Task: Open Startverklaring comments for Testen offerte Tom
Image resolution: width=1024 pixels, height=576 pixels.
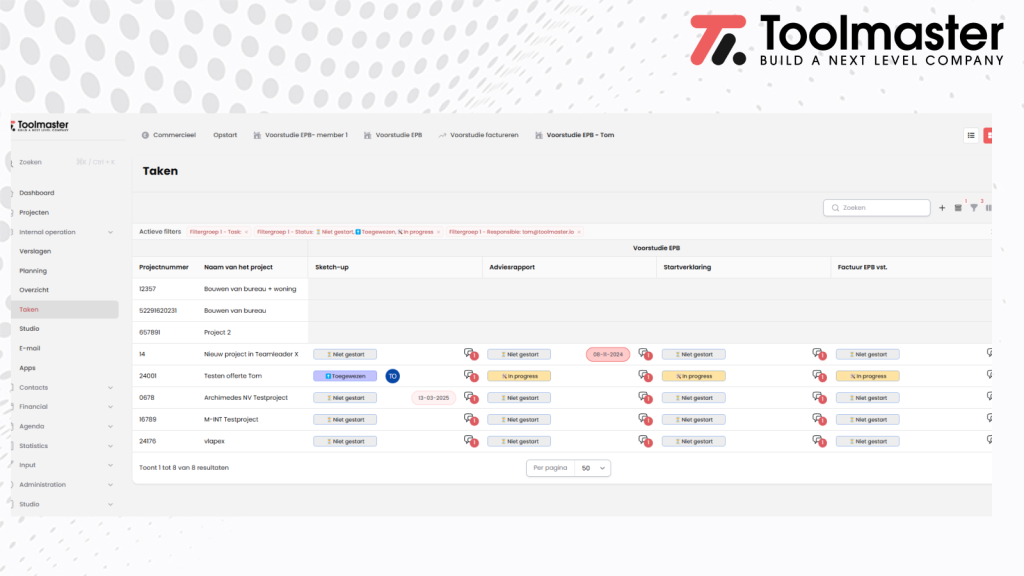Action: click(819, 376)
